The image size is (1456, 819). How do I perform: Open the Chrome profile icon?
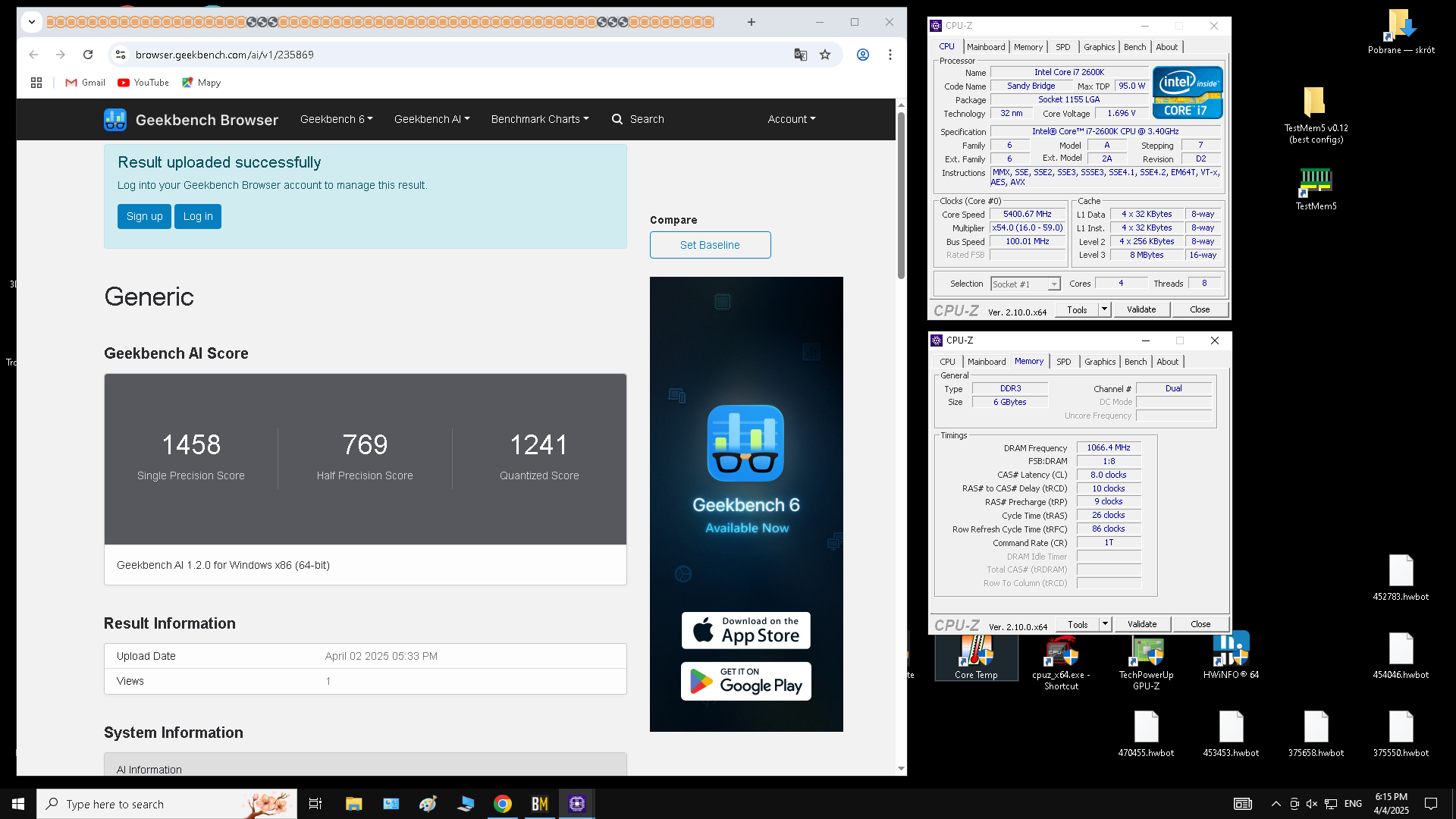863,55
